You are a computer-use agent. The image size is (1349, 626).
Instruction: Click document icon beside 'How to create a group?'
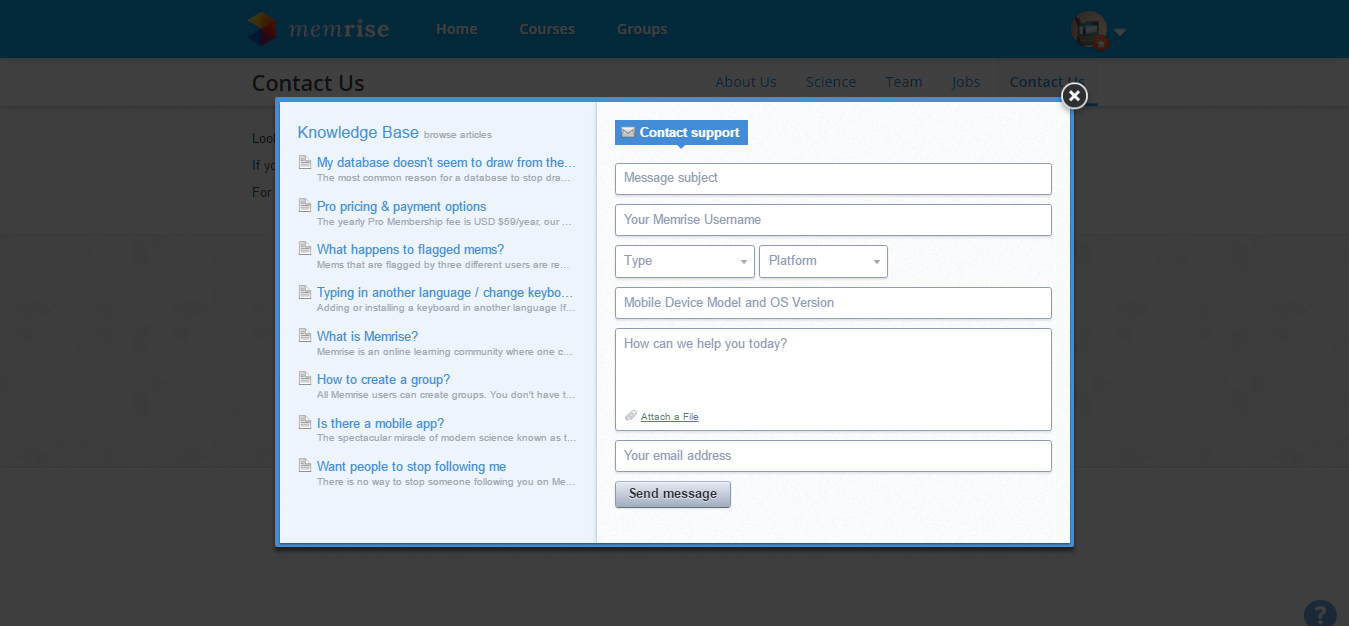(x=305, y=379)
